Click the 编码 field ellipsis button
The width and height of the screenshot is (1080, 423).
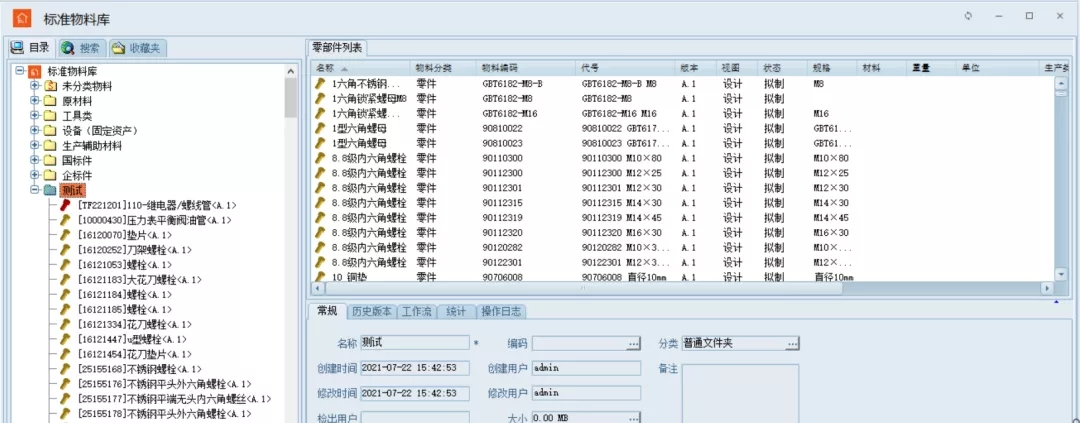tap(633, 343)
